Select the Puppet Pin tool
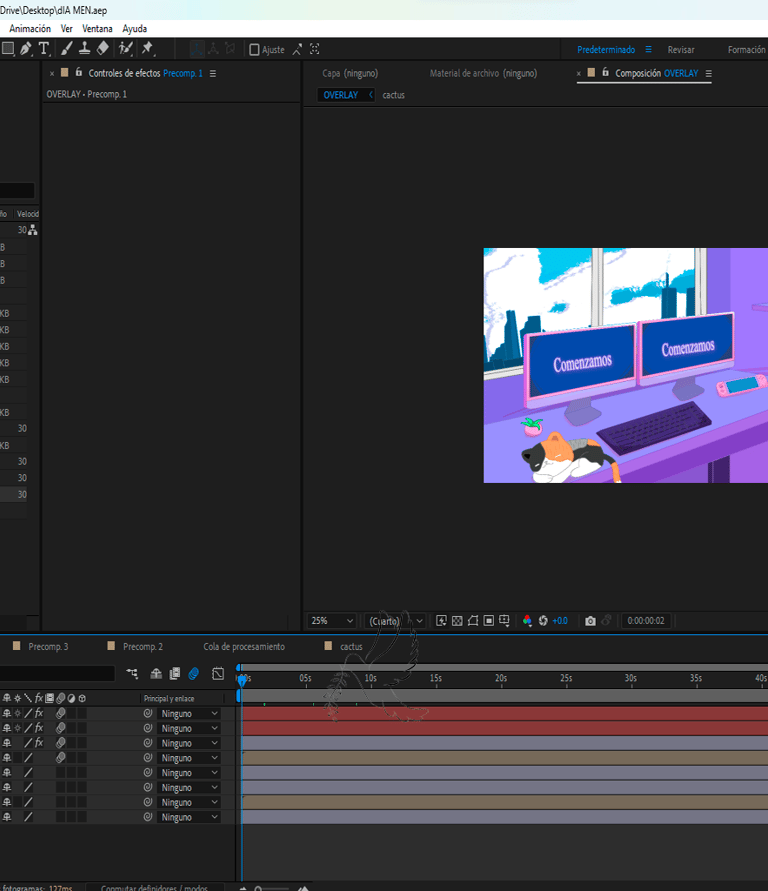768x891 pixels. tap(147, 49)
